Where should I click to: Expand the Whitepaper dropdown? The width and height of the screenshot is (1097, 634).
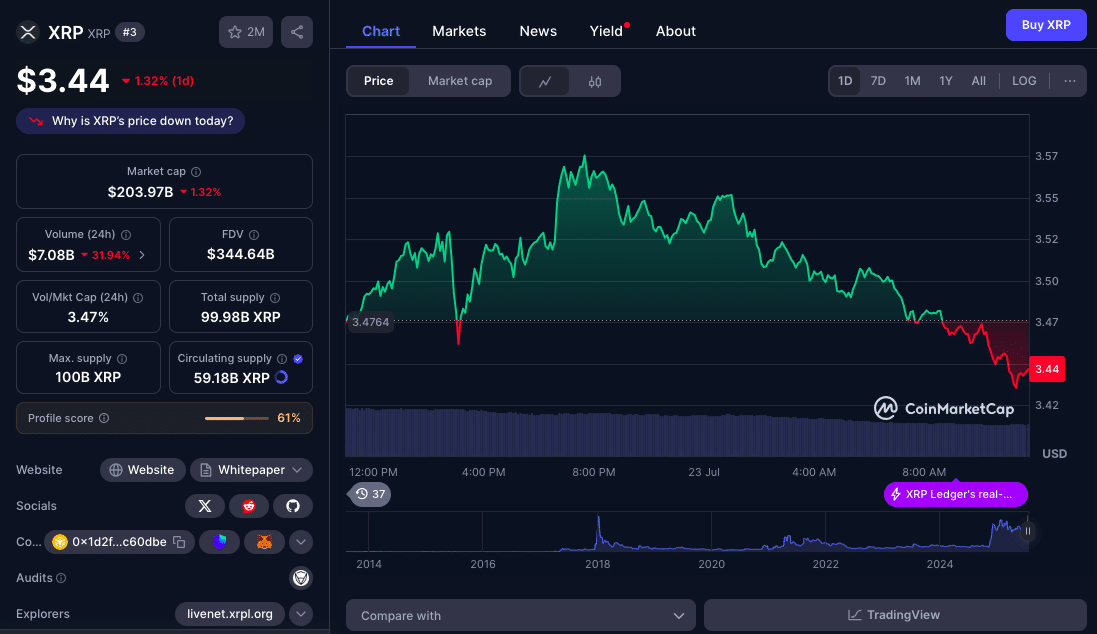click(x=251, y=470)
